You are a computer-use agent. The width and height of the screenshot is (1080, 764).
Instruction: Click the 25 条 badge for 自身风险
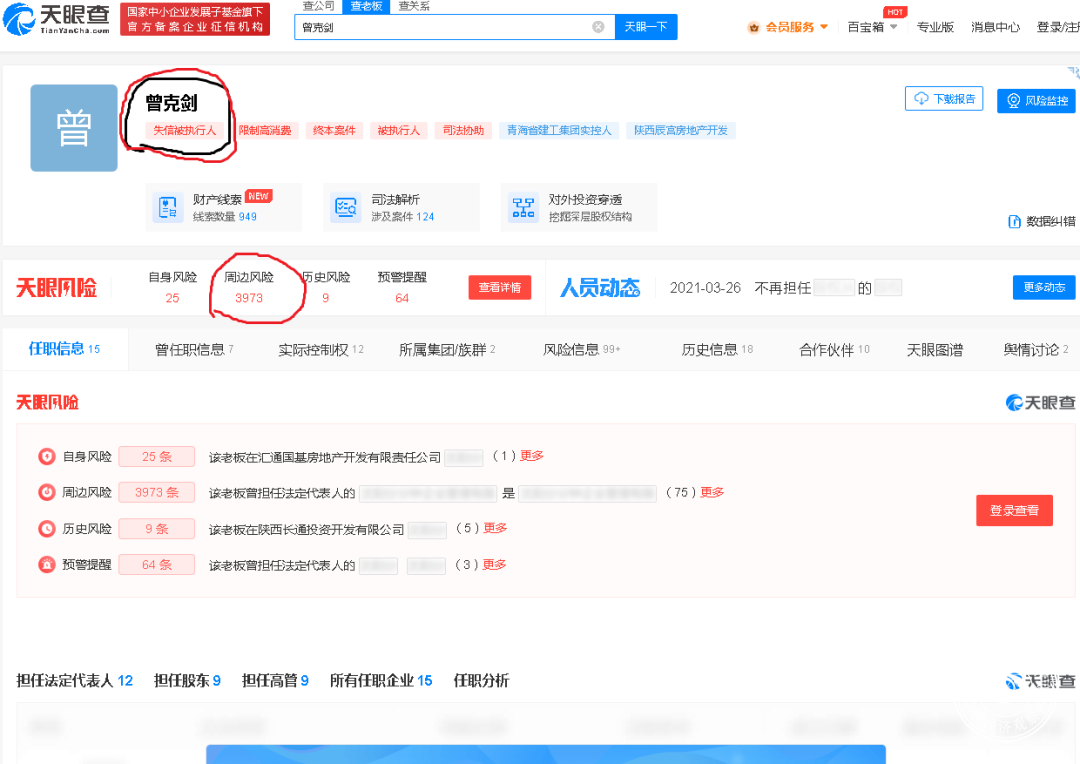(157, 456)
